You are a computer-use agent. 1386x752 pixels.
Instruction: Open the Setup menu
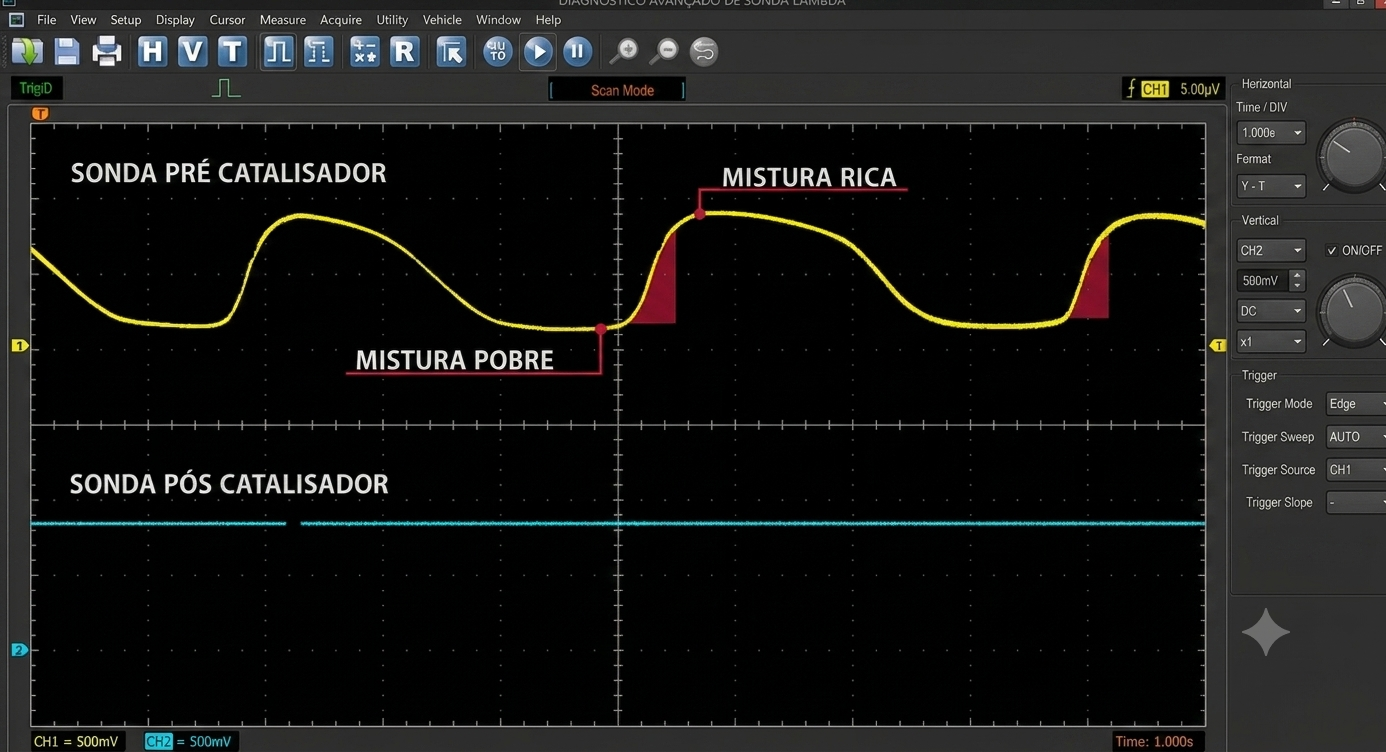[x=126, y=19]
